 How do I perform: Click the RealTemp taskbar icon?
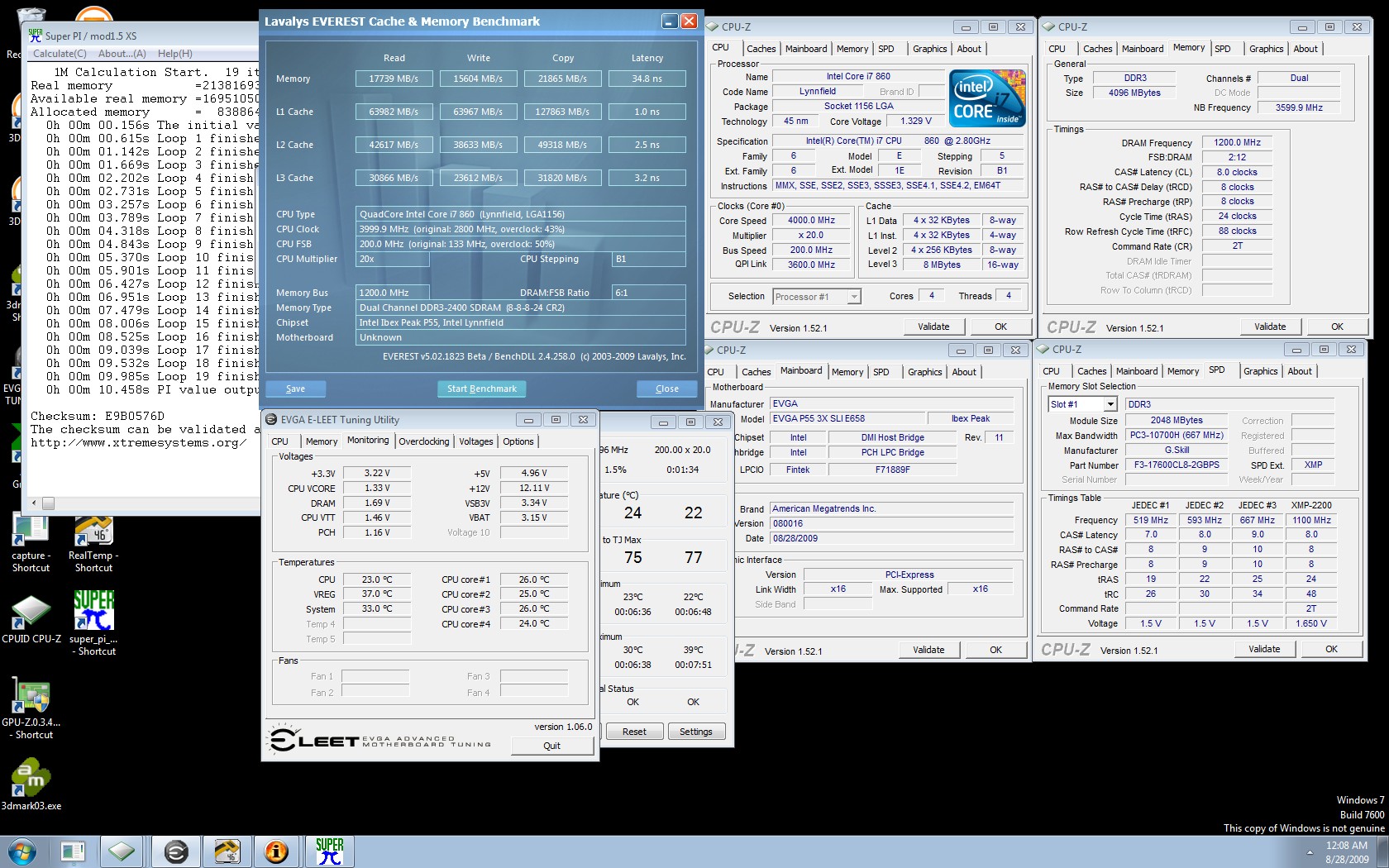click(227, 851)
